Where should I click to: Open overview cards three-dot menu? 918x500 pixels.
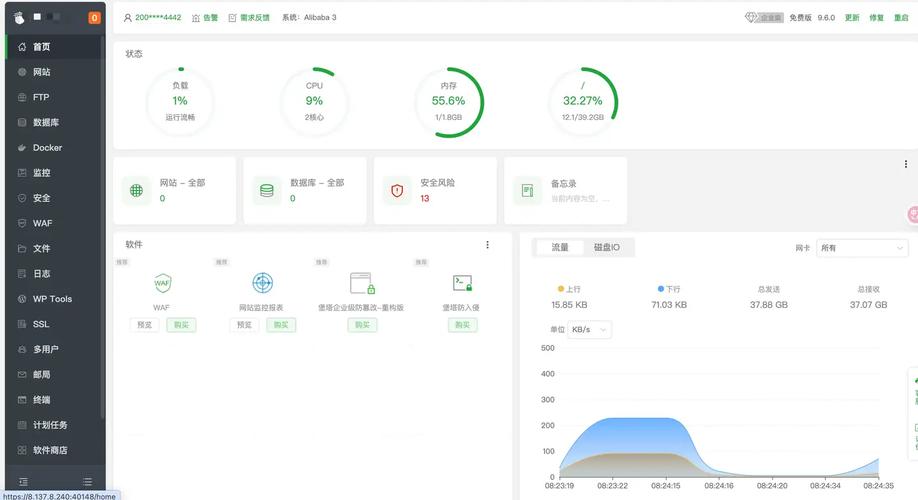point(906,164)
